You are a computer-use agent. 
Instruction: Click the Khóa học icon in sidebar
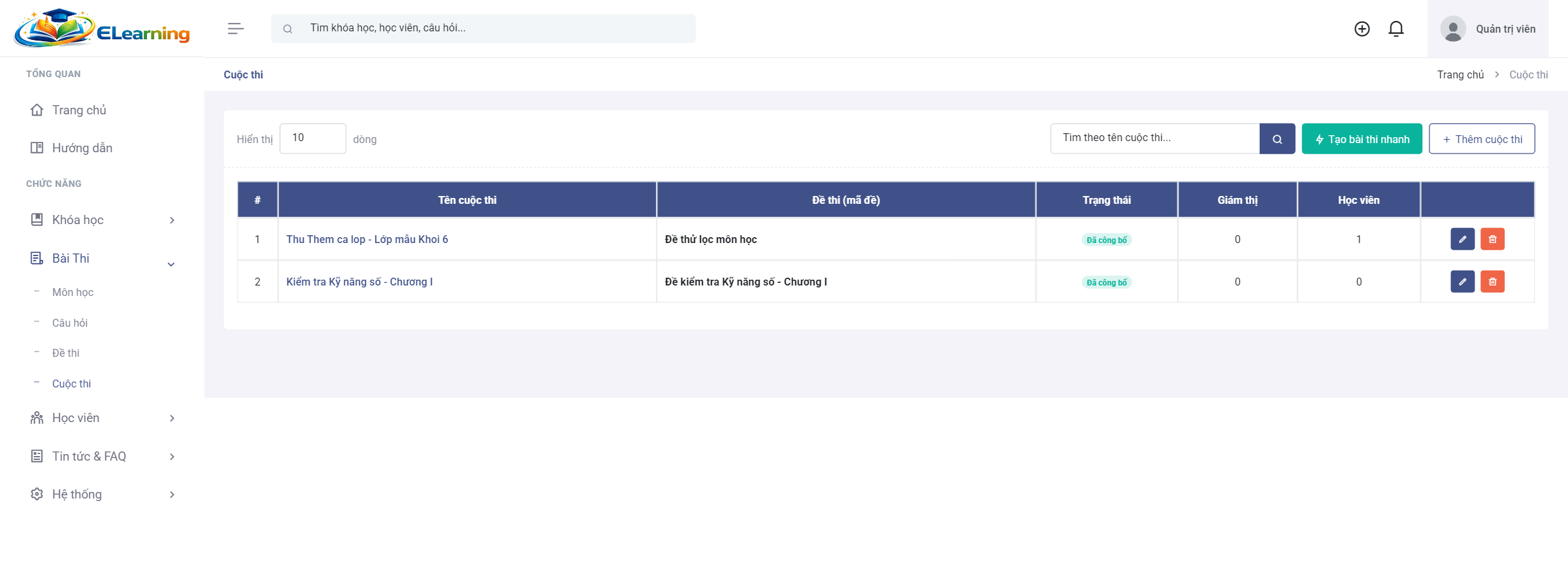tap(37, 220)
